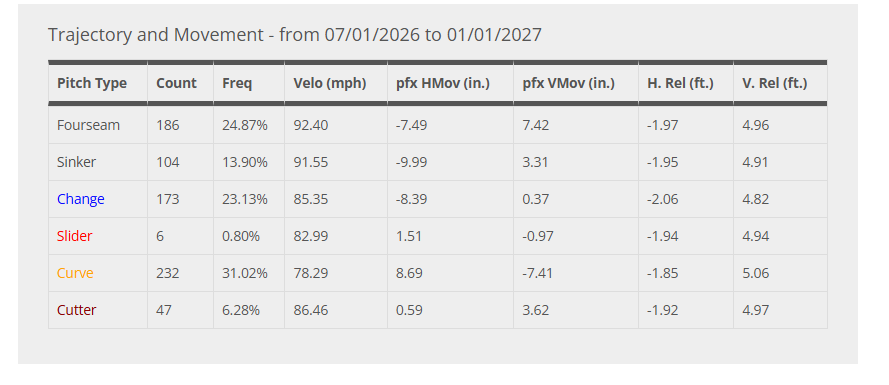The height and width of the screenshot is (385, 889).
Task: Click the Fourseam row label
Action: click(88, 125)
